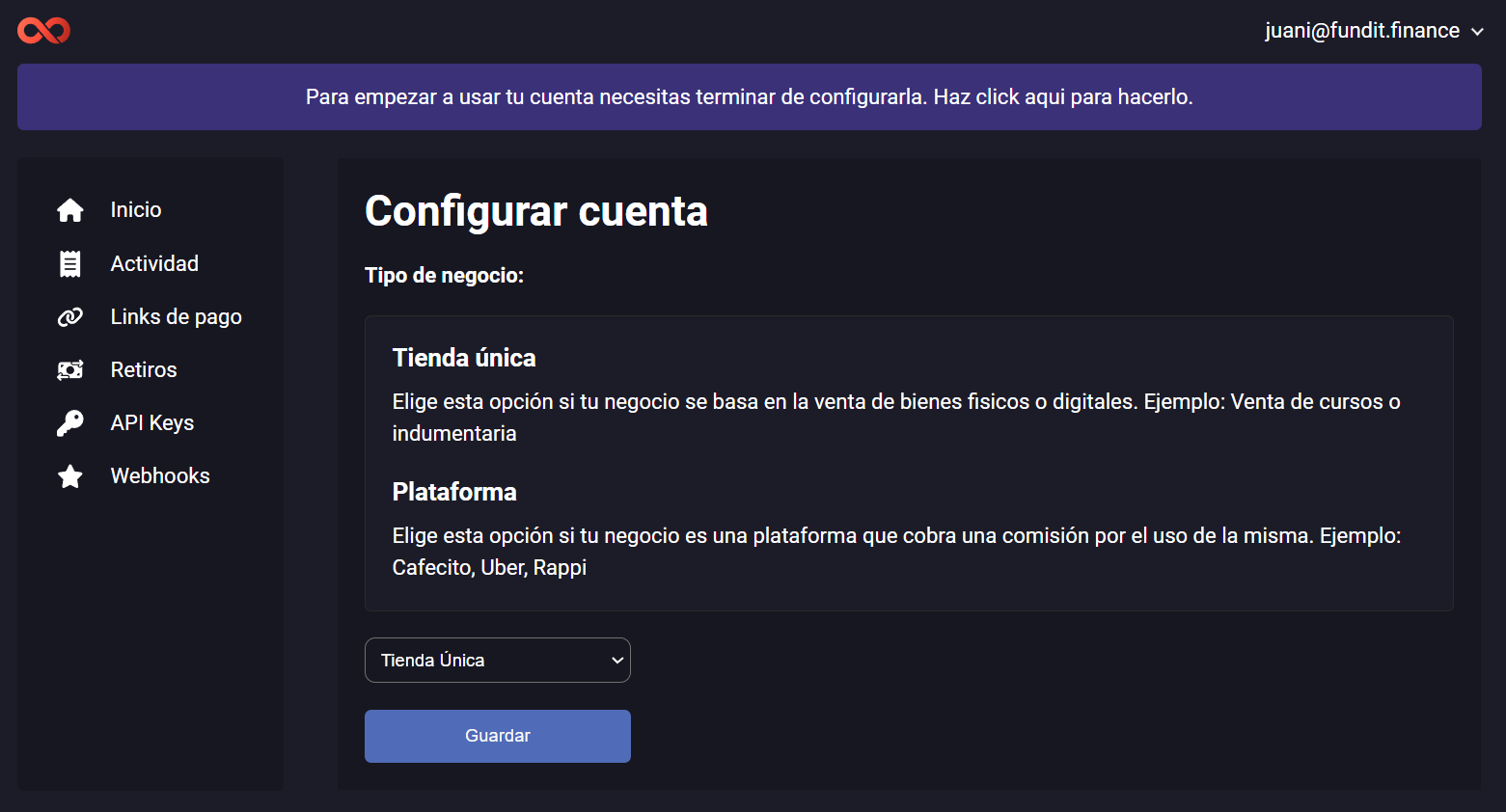Open Links de pago page
The width and height of the screenshot is (1506, 812).
pos(176,317)
